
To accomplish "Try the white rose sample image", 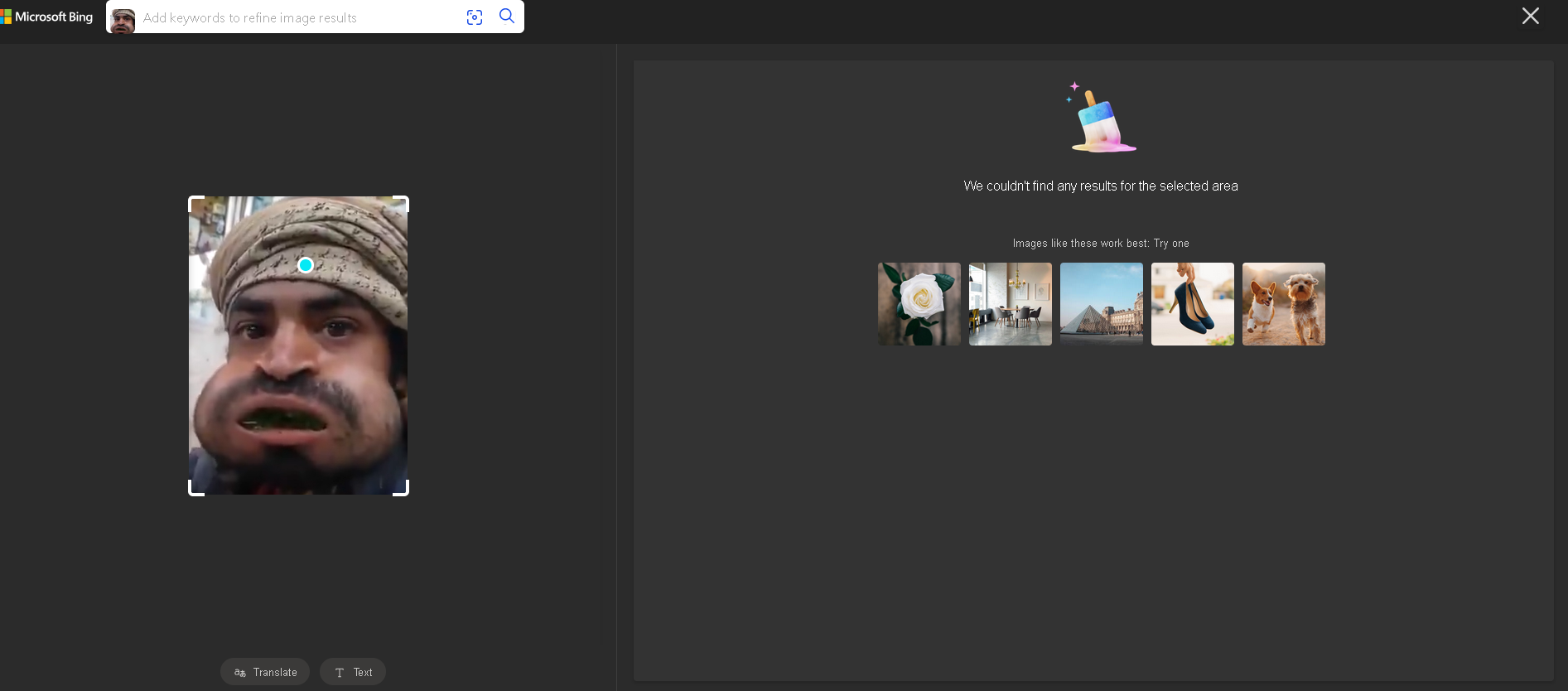I will click(x=919, y=304).
